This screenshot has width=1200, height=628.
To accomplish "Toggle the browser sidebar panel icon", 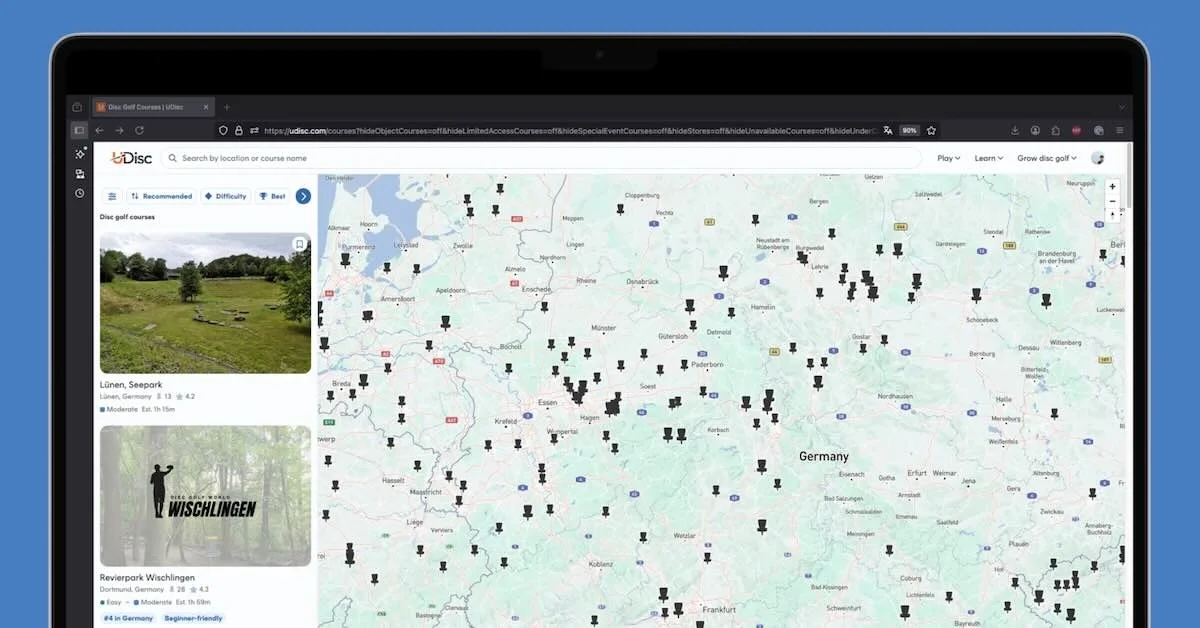I will pos(79,129).
